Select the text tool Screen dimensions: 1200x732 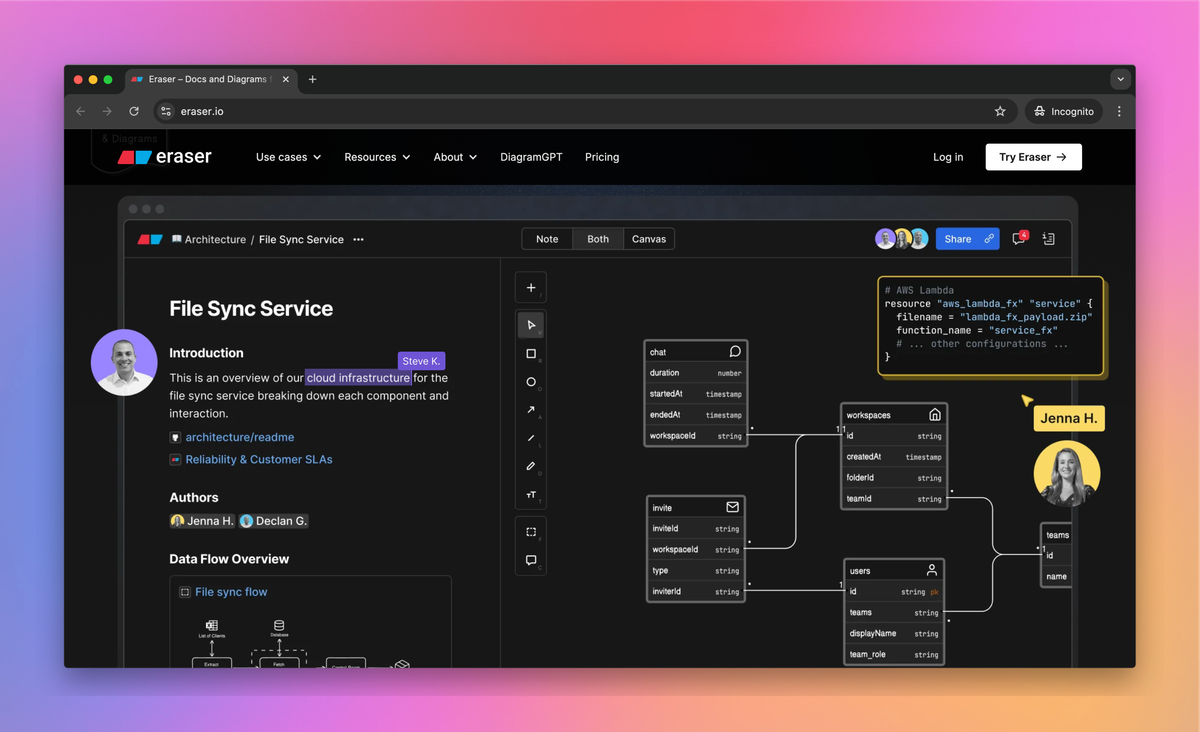coord(531,494)
